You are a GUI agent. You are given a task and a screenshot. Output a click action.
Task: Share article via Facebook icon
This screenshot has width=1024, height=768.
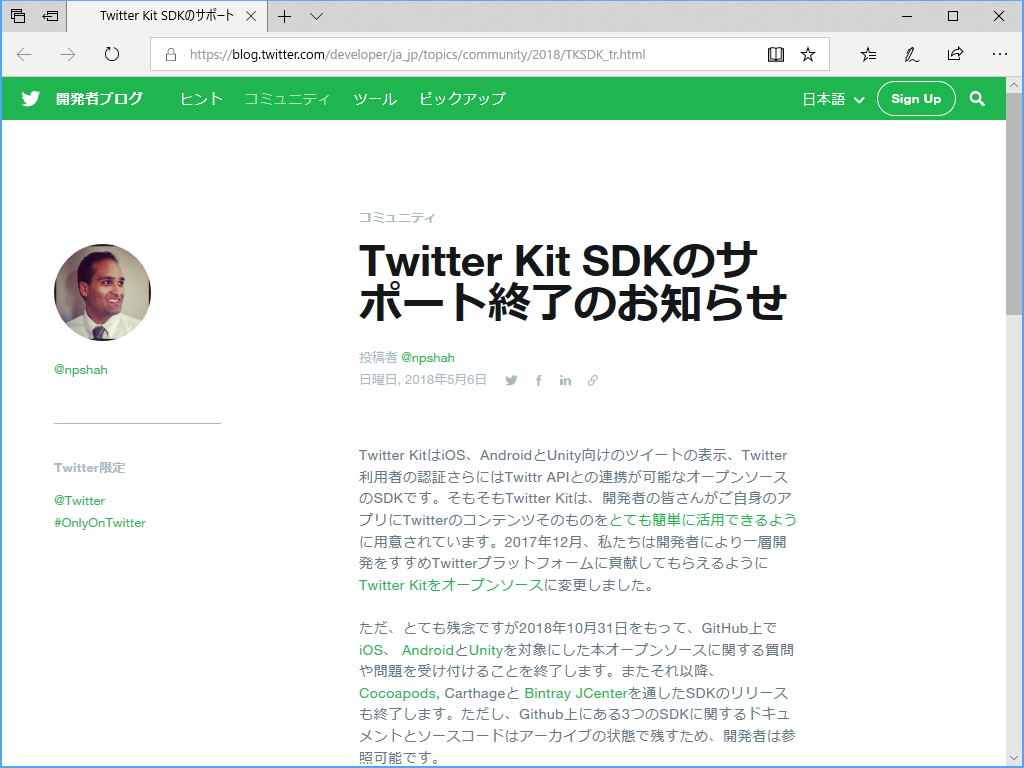[539, 380]
